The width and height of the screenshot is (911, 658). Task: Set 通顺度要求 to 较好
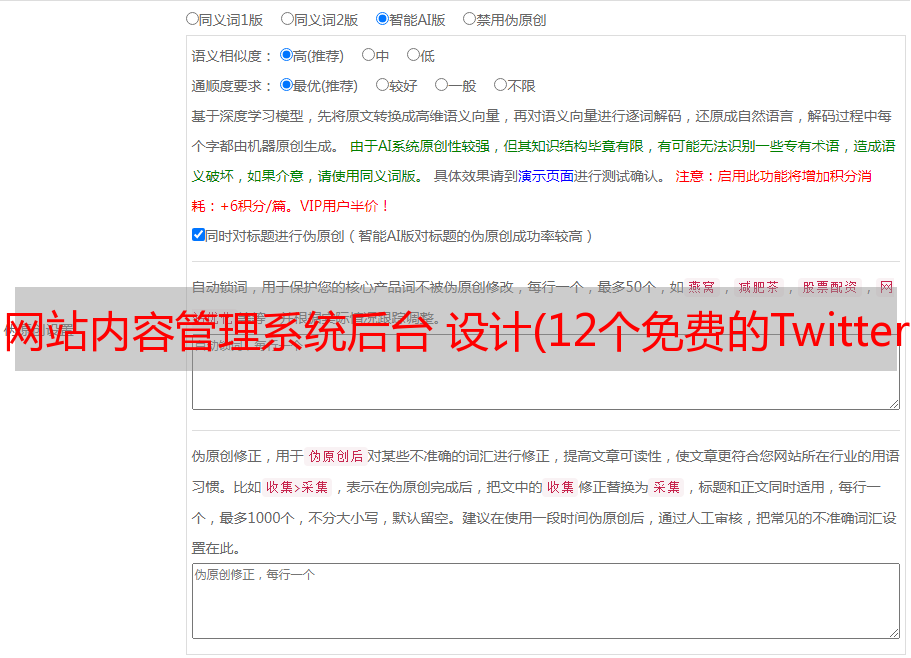[x=382, y=85]
